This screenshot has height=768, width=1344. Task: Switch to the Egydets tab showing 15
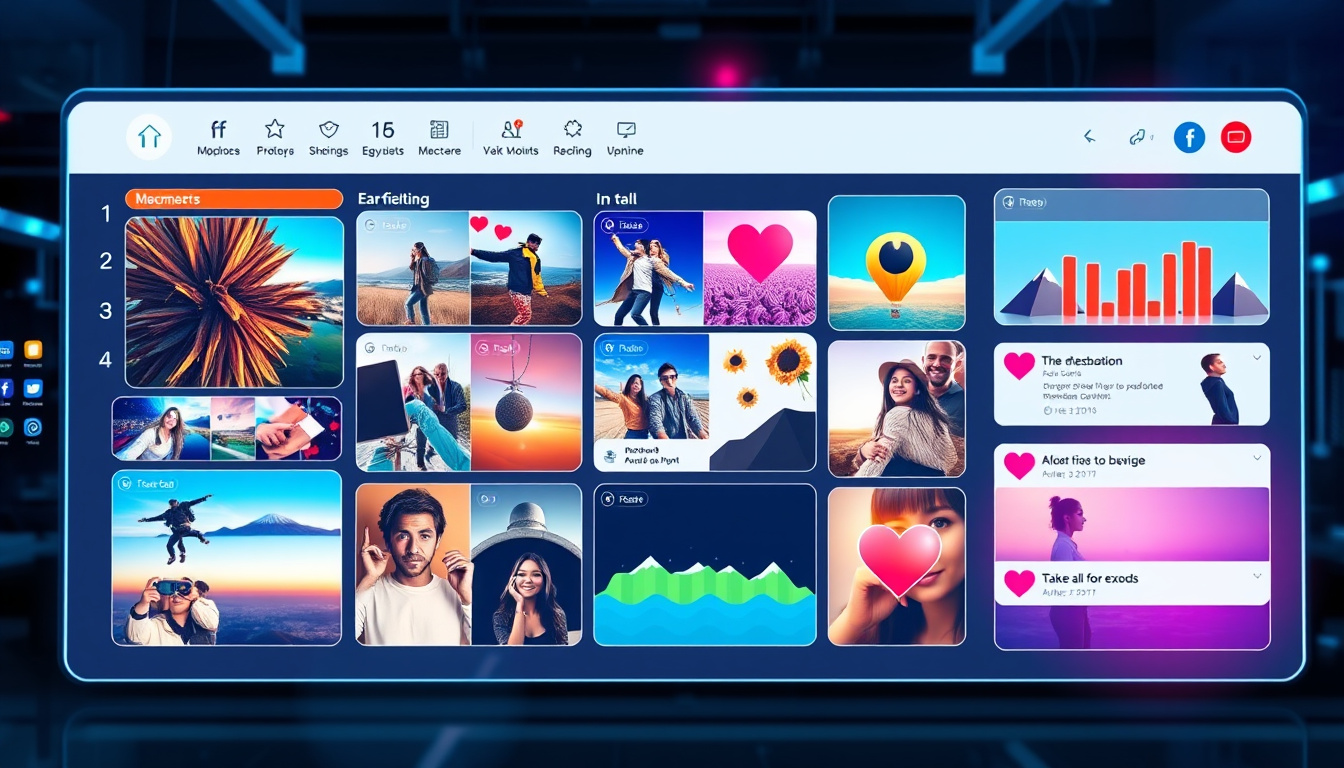coord(382,129)
